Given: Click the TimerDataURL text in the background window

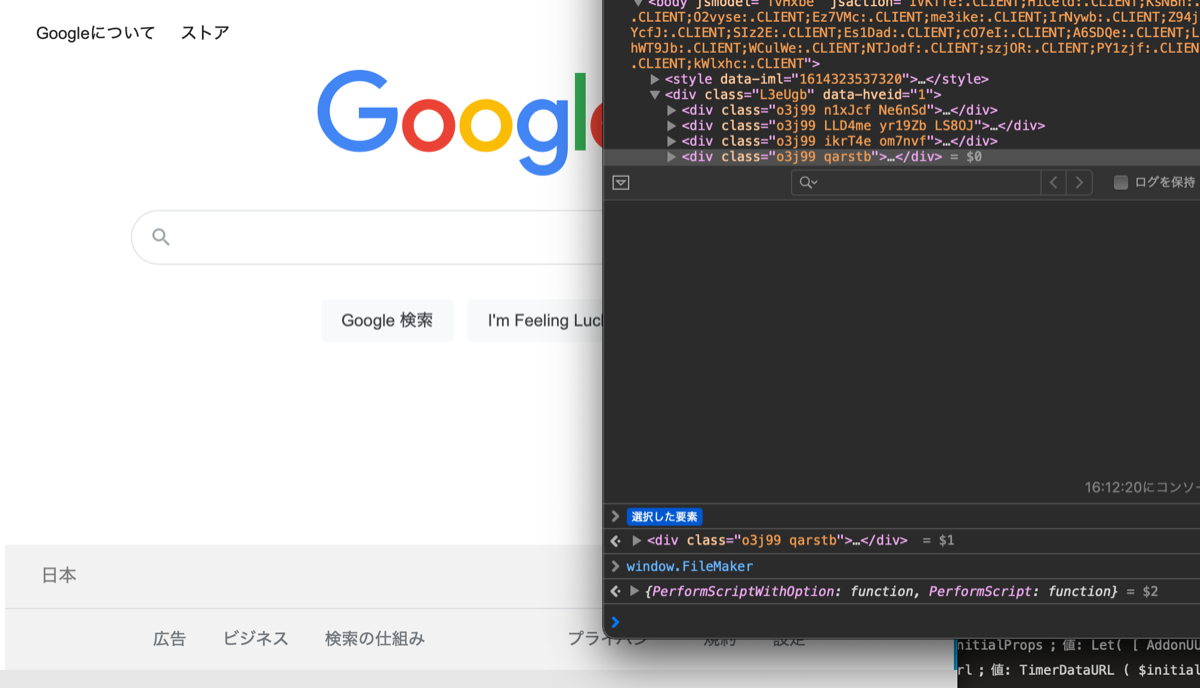Looking at the screenshot, I should click(x=1071, y=669).
